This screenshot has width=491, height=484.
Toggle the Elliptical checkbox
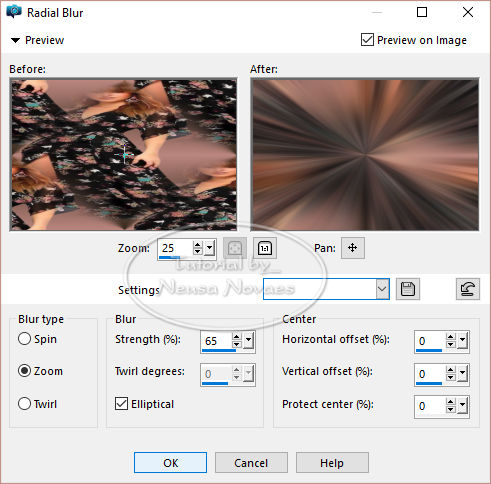[121, 404]
